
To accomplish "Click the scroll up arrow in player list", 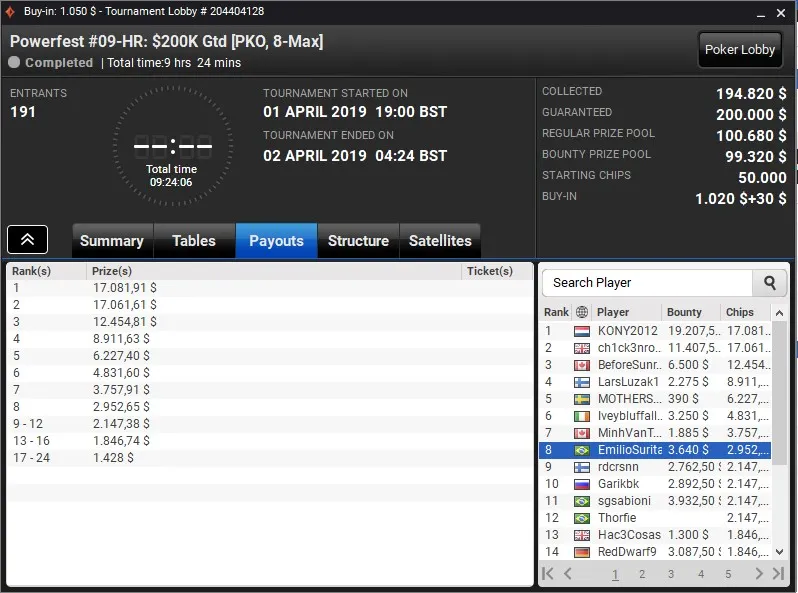I will (779, 313).
